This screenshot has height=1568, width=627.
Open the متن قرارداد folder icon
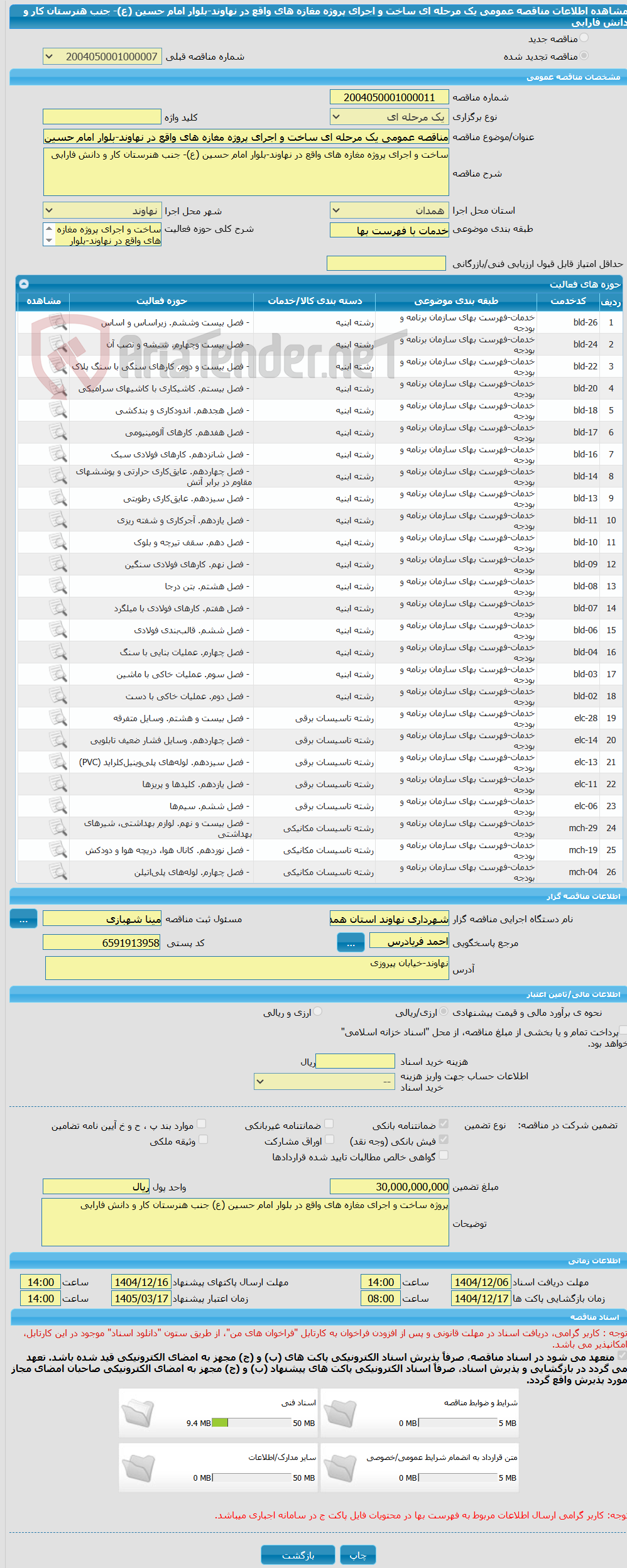[x=340, y=1468]
